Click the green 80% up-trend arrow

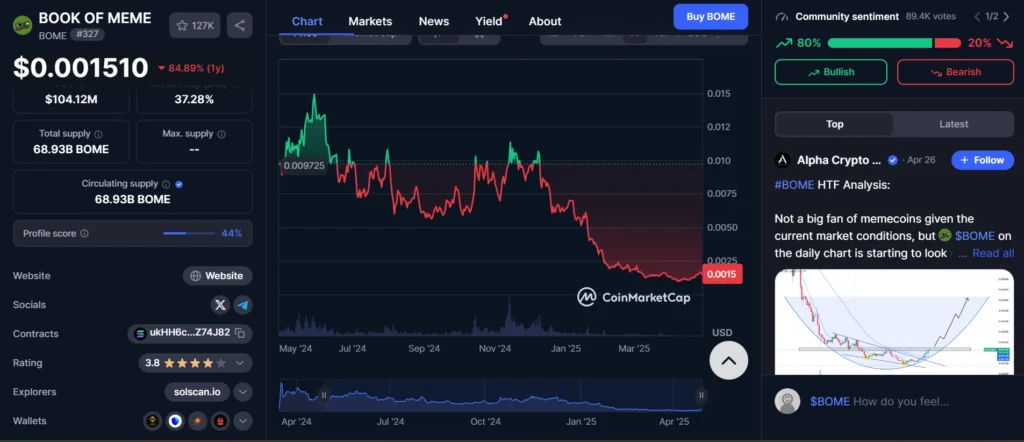[x=783, y=43]
